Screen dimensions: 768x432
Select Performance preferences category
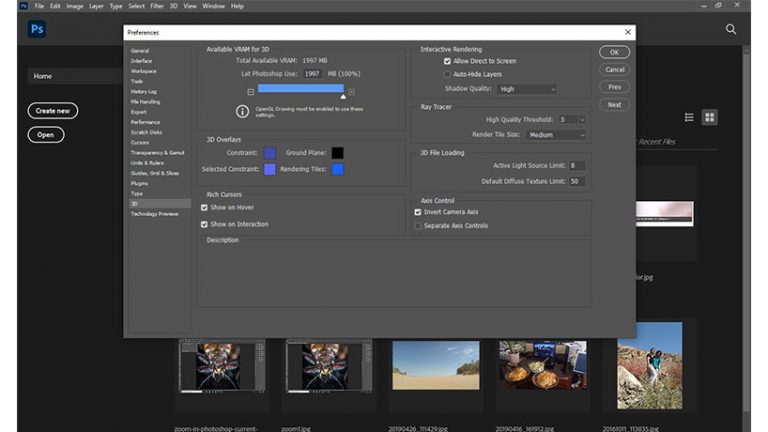[x=145, y=122]
